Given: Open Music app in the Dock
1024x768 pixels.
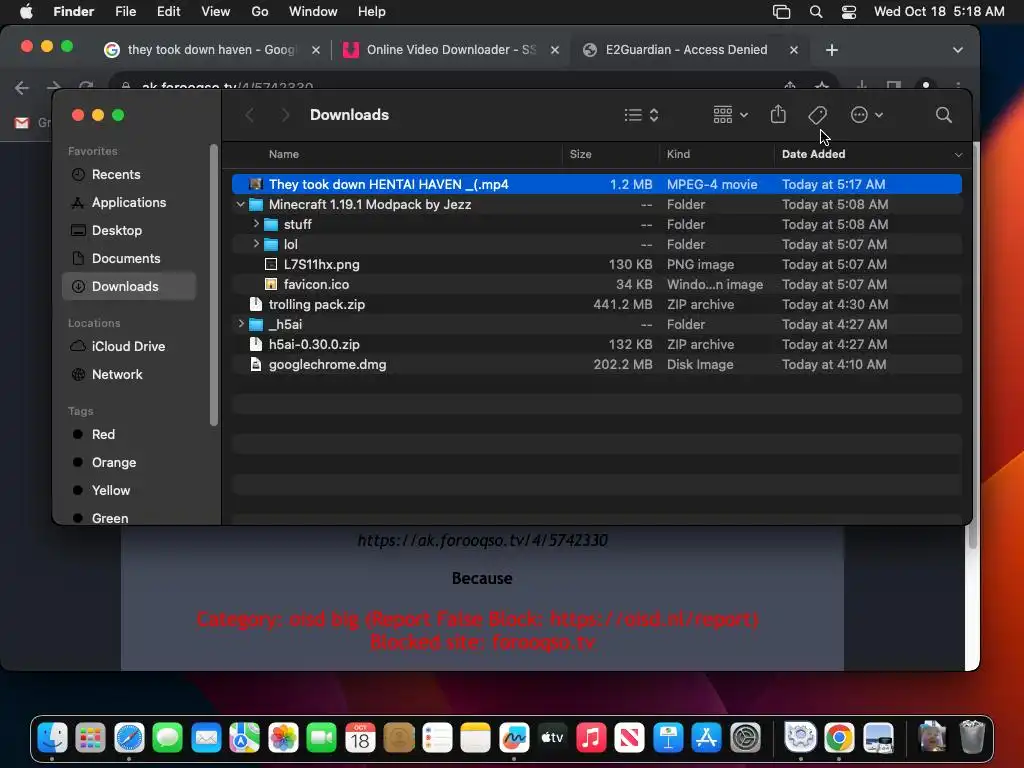Looking at the screenshot, I should (x=591, y=738).
